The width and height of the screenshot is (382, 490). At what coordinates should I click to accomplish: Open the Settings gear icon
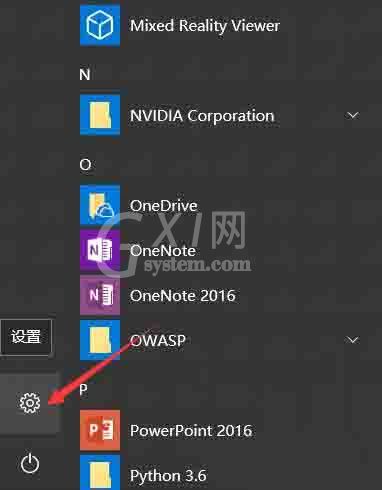(x=30, y=403)
